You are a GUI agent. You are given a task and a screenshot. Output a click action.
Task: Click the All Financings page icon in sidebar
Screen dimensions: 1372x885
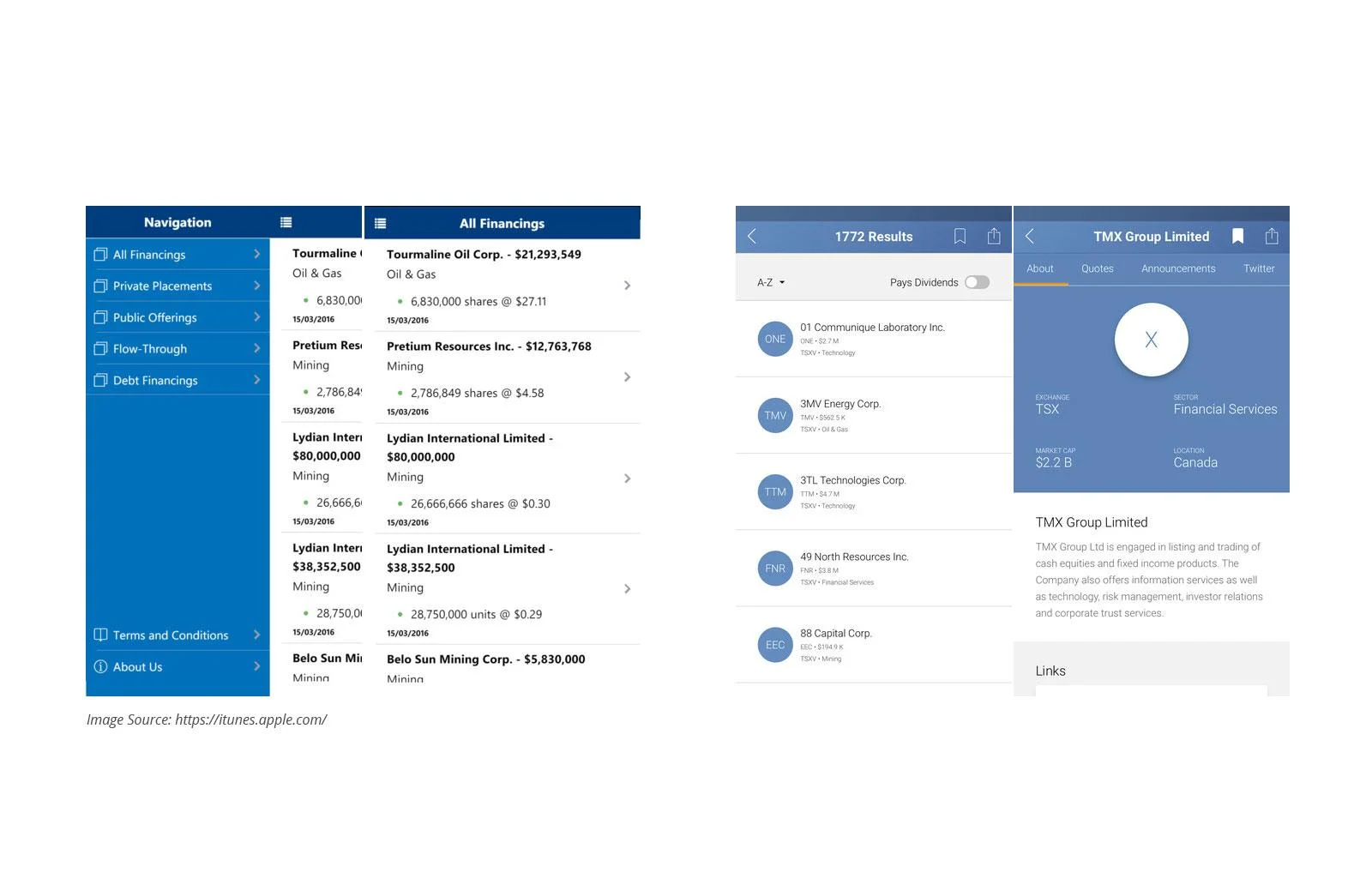pyautogui.click(x=100, y=255)
